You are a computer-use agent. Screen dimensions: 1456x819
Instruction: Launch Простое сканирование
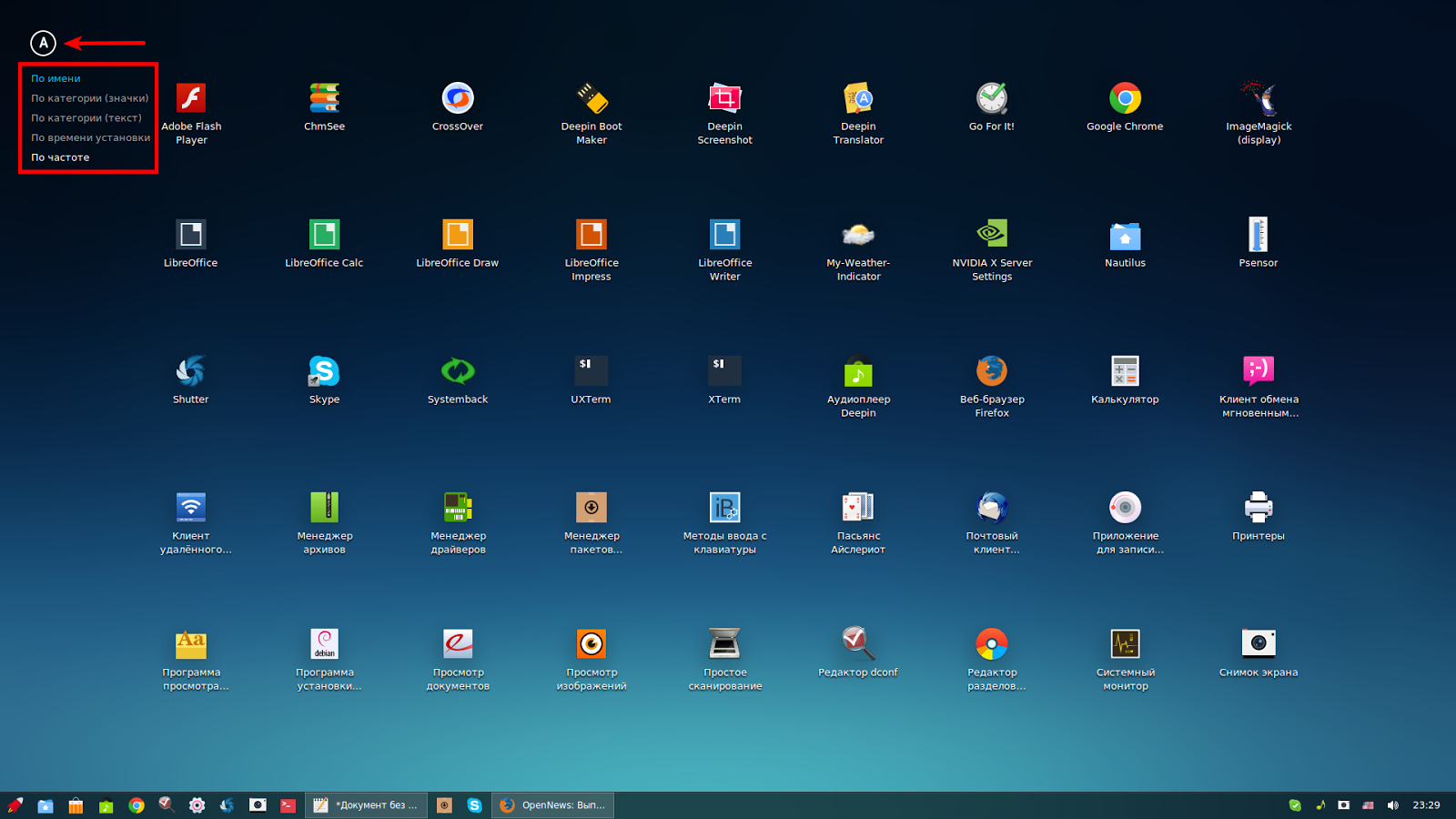(x=725, y=644)
